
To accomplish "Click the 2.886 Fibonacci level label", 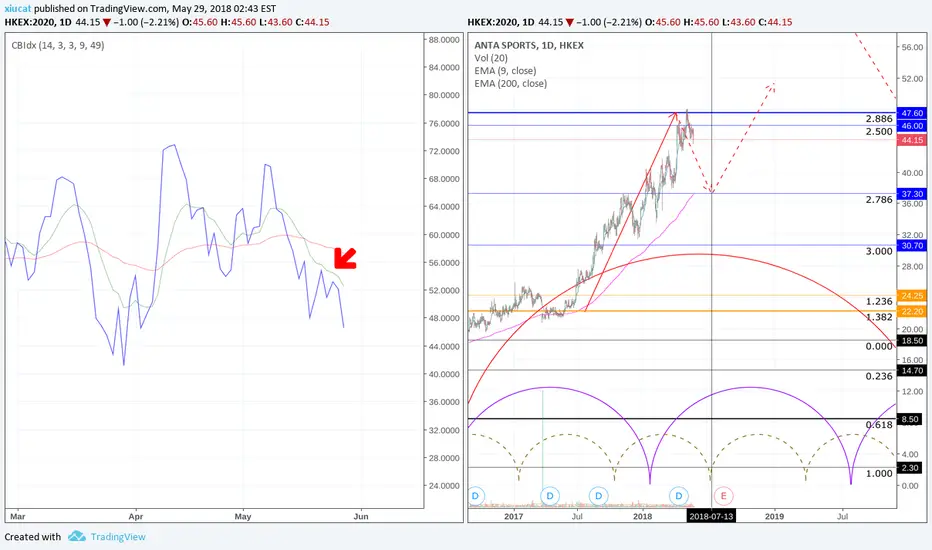I will [x=879, y=119].
